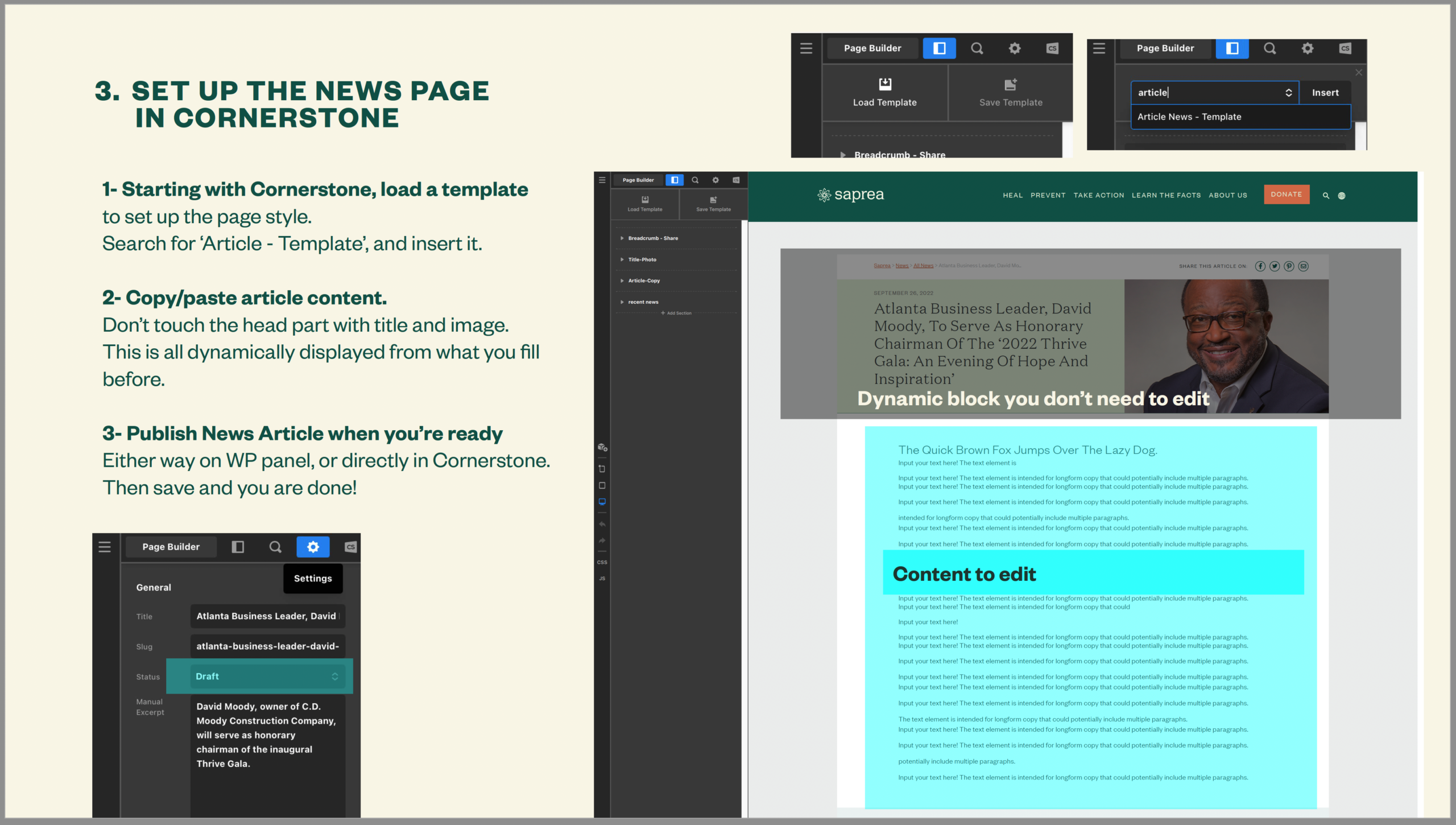This screenshot has width=1456, height=825.
Task: Share article on Facebook icon
Action: click(1260, 266)
